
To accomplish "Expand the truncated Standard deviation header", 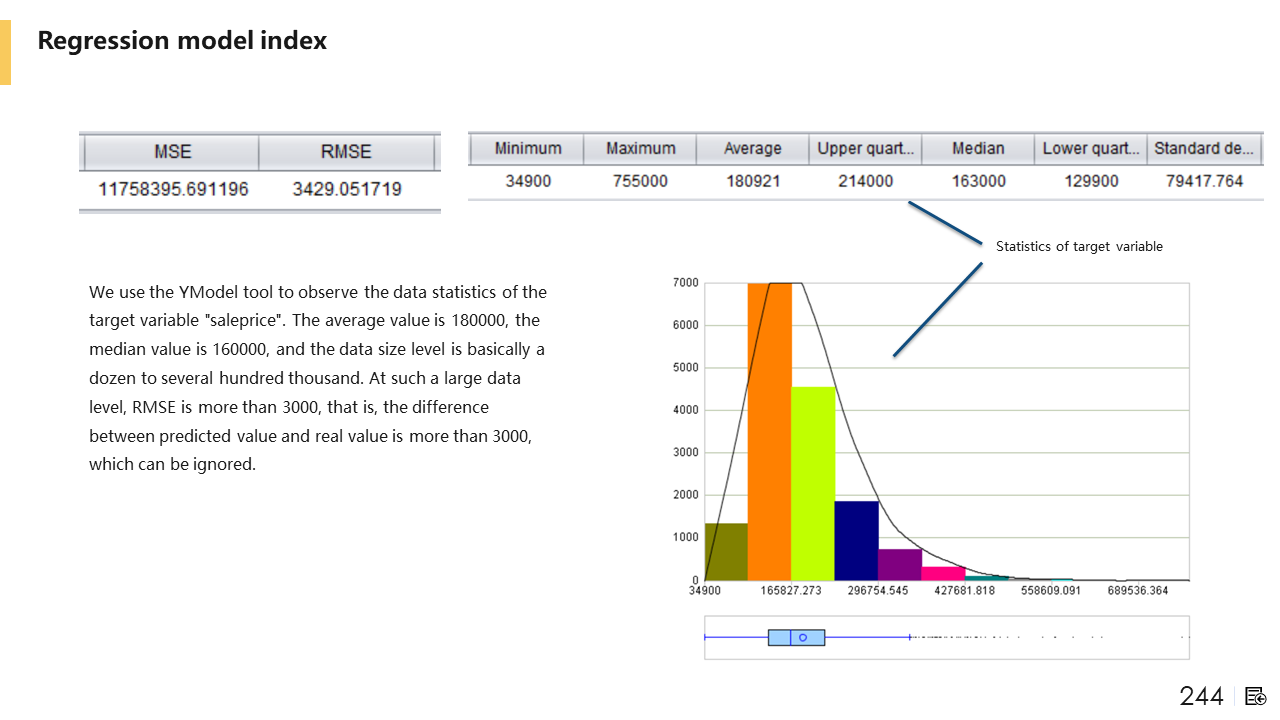I will [x=1203, y=148].
